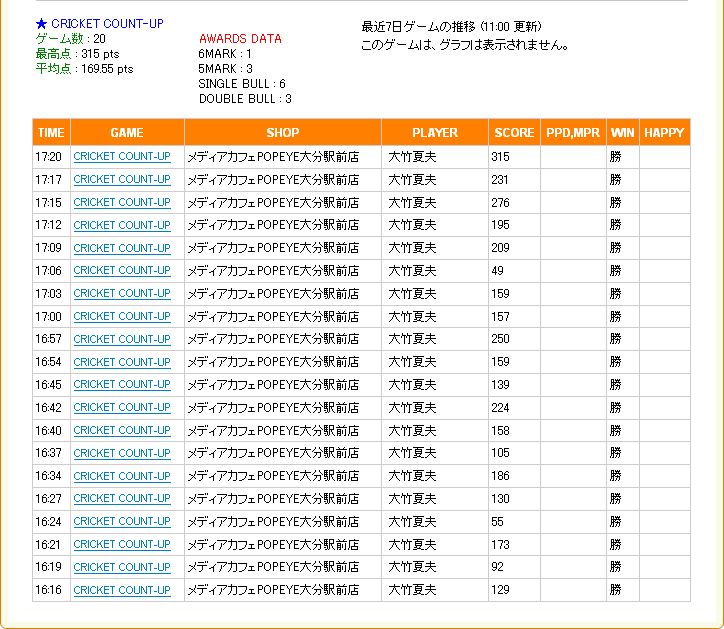Click the 平均点 : 169.55 pts stat
The width and height of the screenshot is (724, 629).
(84, 69)
